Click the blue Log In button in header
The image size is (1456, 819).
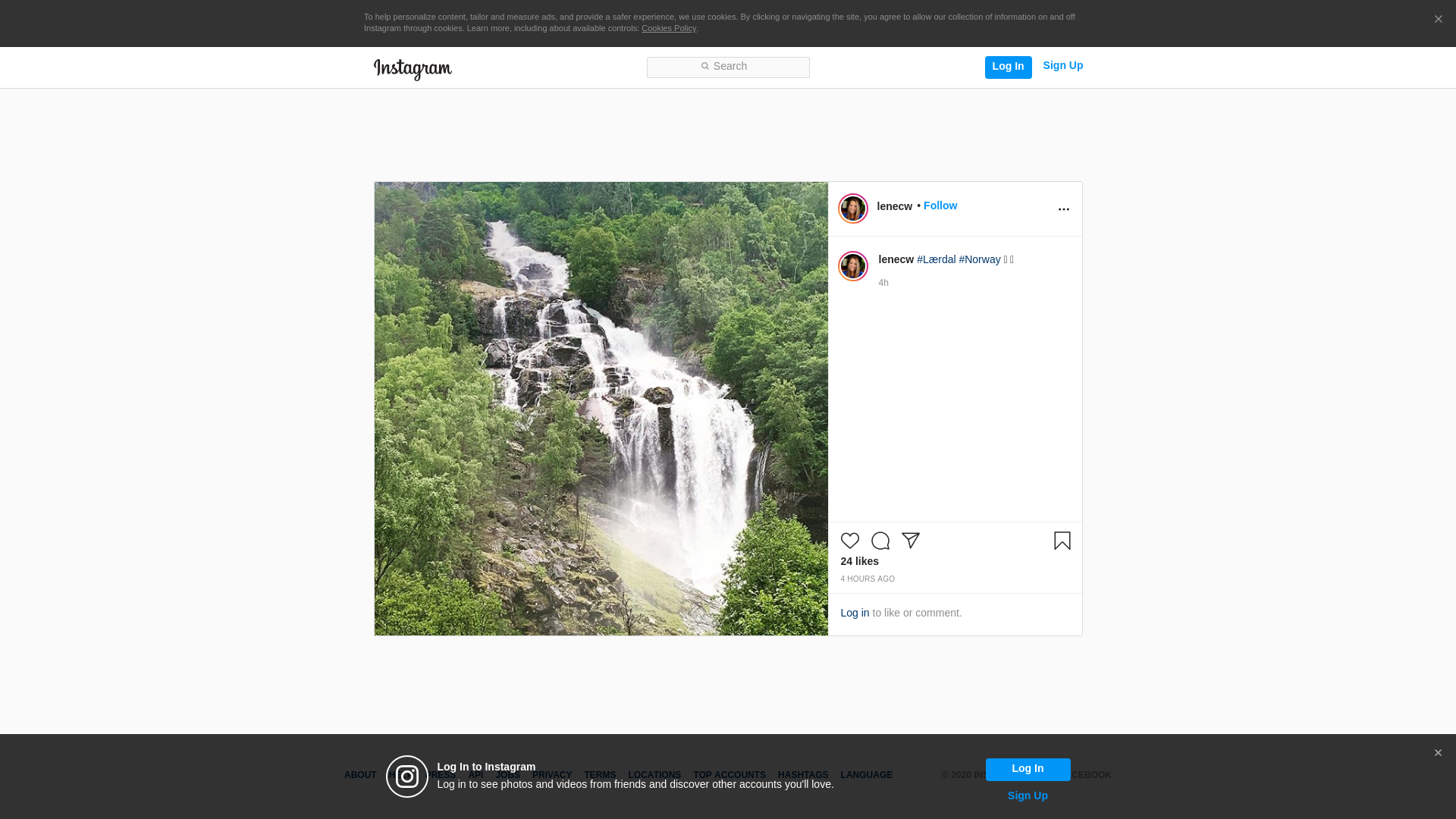[x=1008, y=67]
